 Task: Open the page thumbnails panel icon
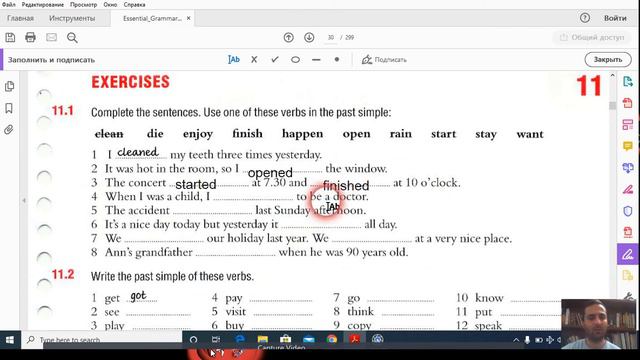[9, 86]
